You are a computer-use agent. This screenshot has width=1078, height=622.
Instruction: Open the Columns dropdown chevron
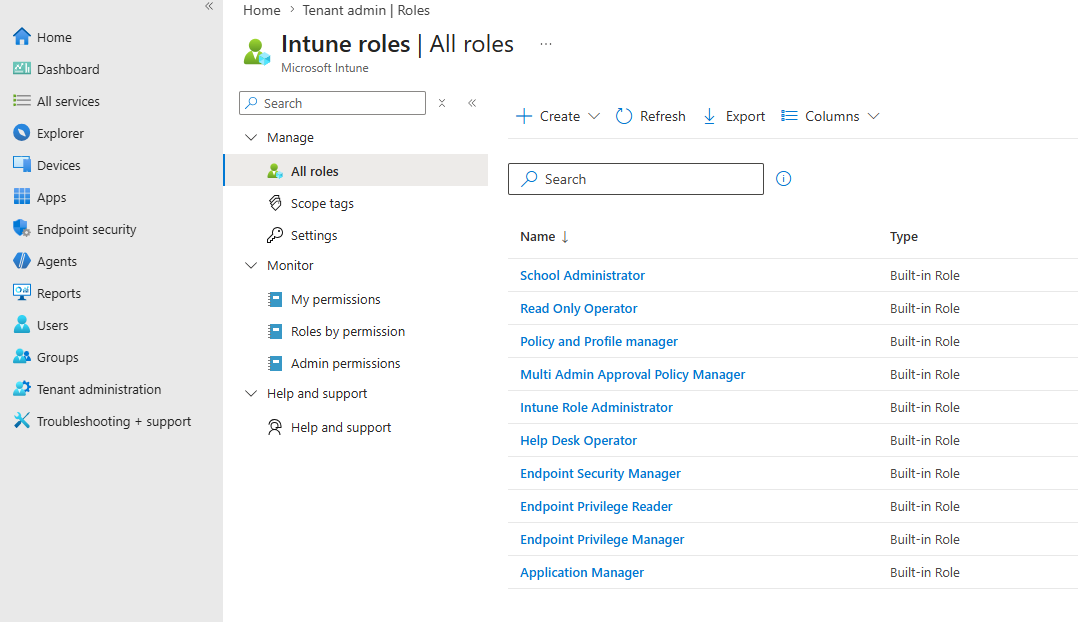coord(874,116)
